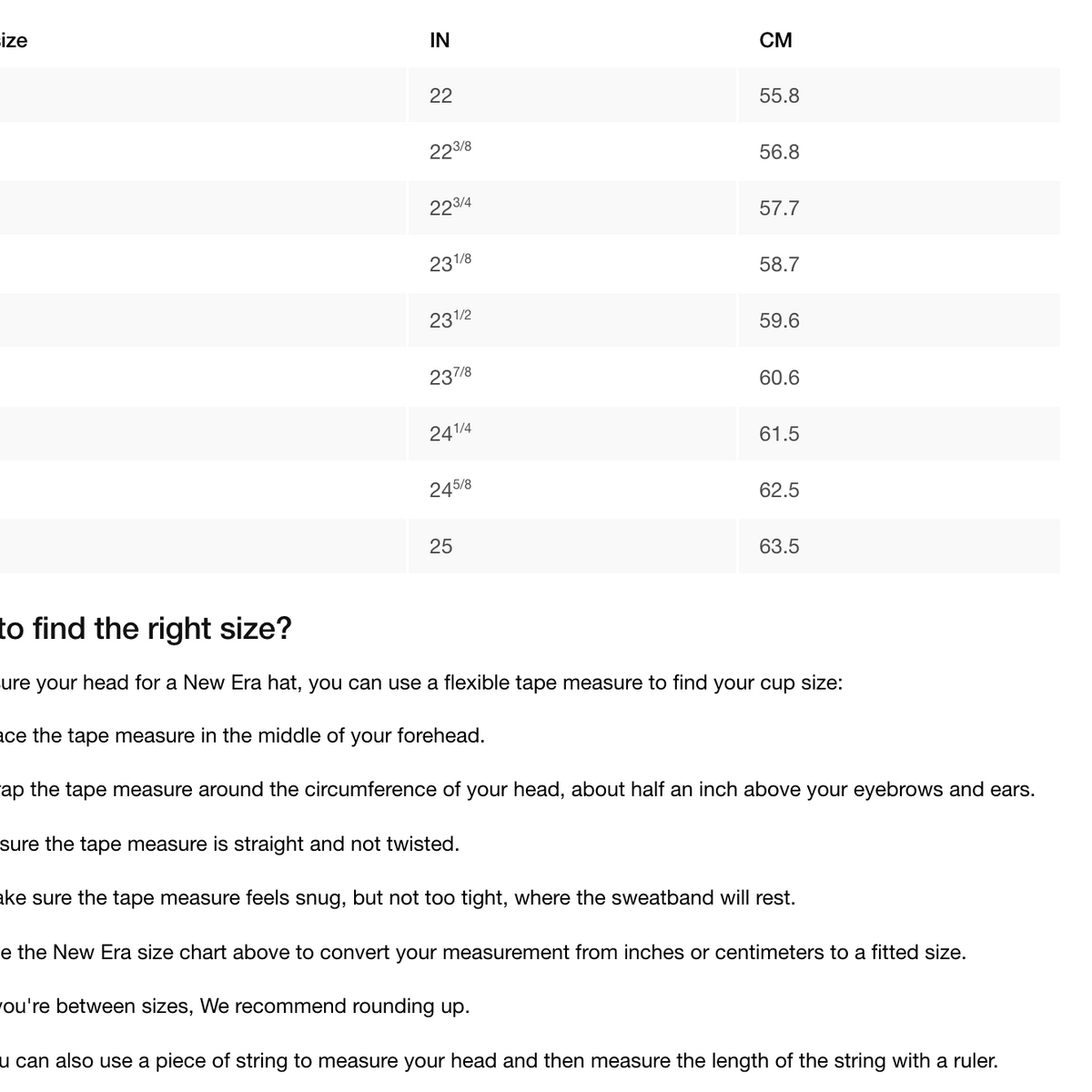Screen dimensions: 1092x1092
Task: Click the 56.8 cm value
Action: (x=779, y=152)
